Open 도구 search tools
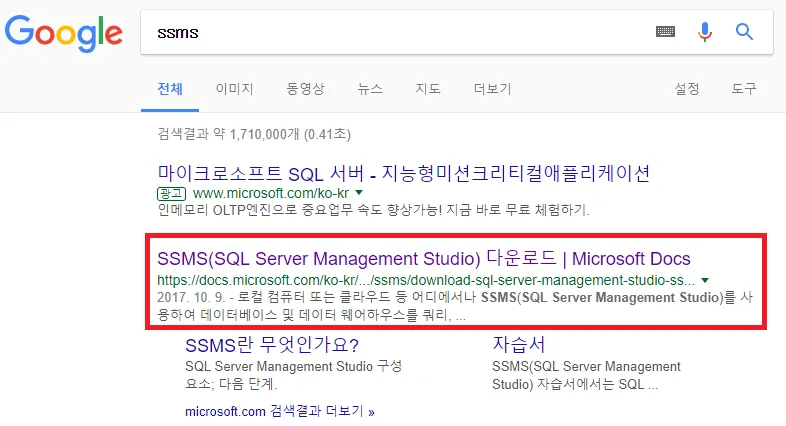This screenshot has width=786, height=426. 744,89
